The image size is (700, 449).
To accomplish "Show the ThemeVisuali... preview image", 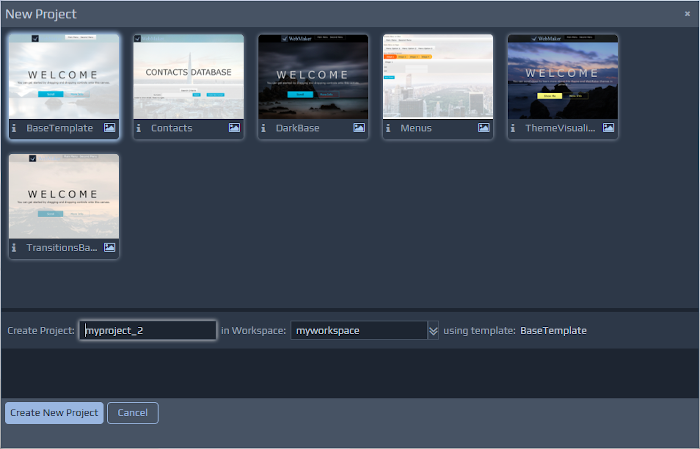I will (x=608, y=128).
